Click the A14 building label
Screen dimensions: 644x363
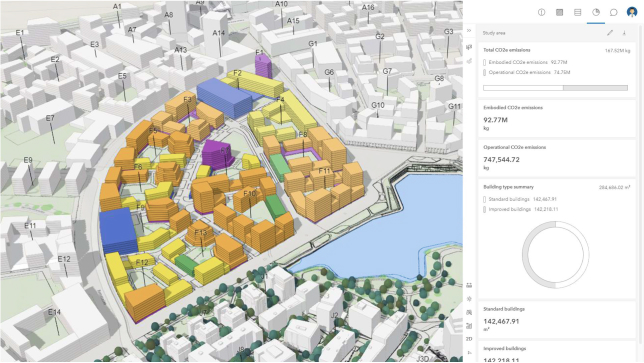coord(218,33)
